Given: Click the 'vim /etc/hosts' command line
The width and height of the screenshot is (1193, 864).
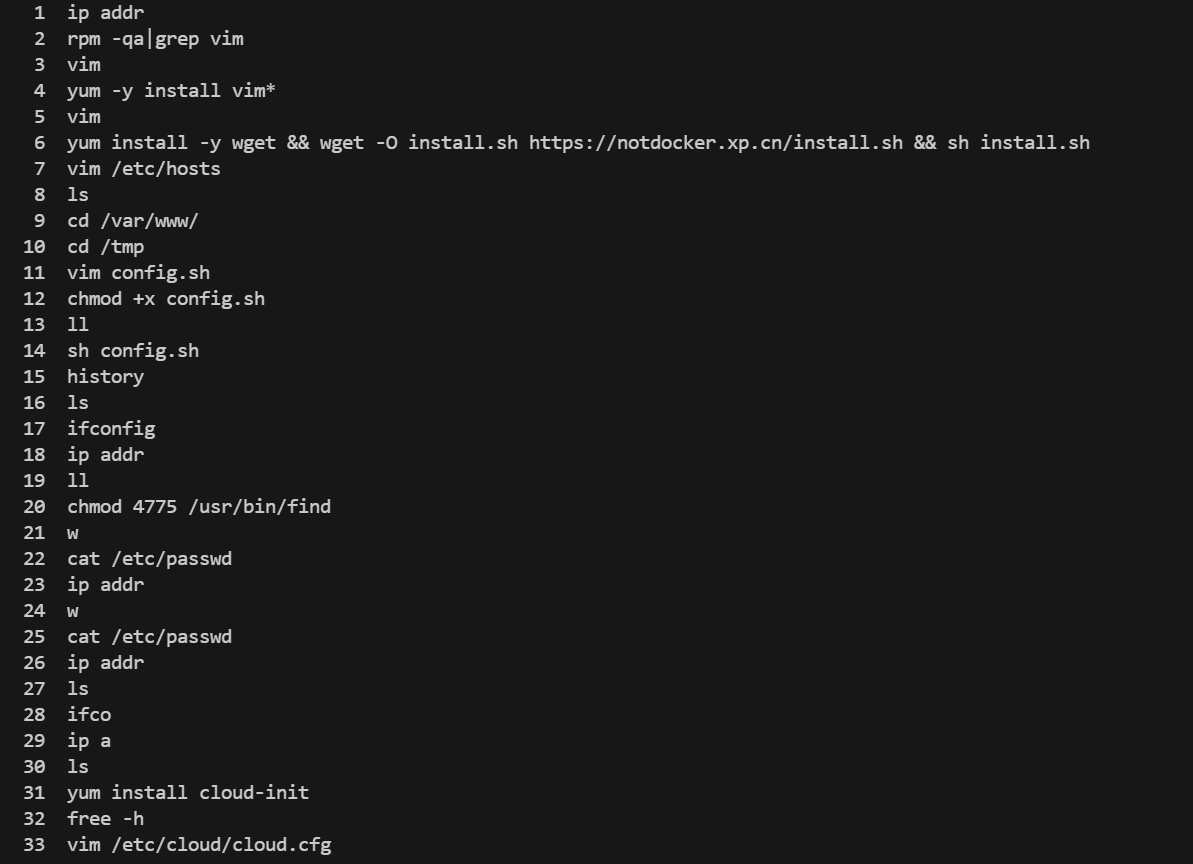Looking at the screenshot, I should point(144,169).
